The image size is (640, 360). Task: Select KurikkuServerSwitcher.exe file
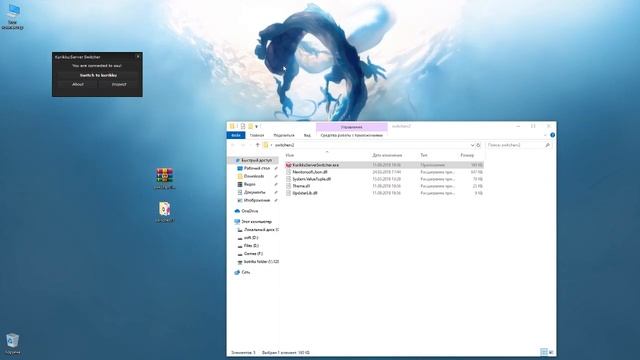pyautogui.click(x=384, y=165)
